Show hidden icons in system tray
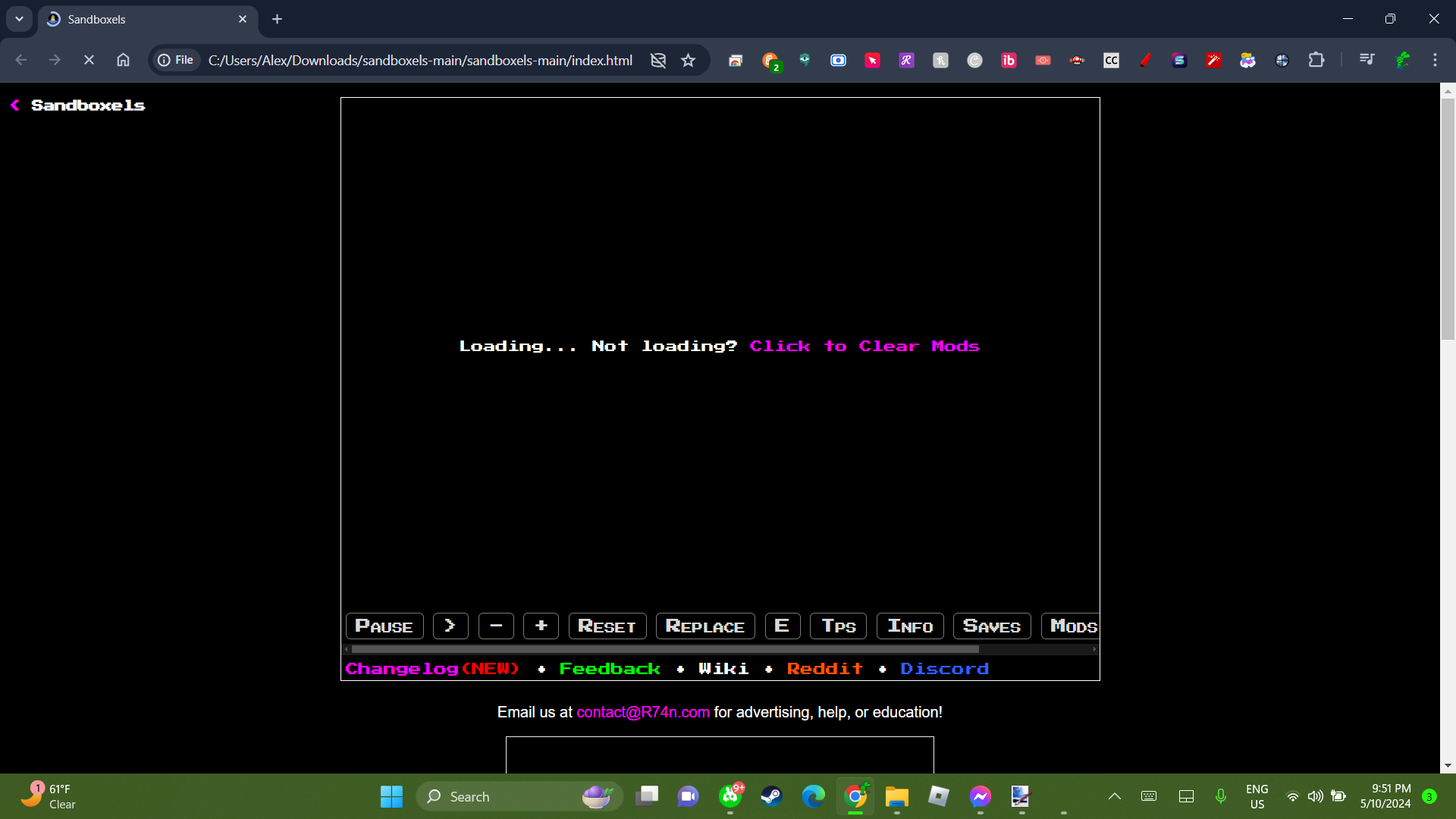Image resolution: width=1456 pixels, height=819 pixels. [1114, 796]
